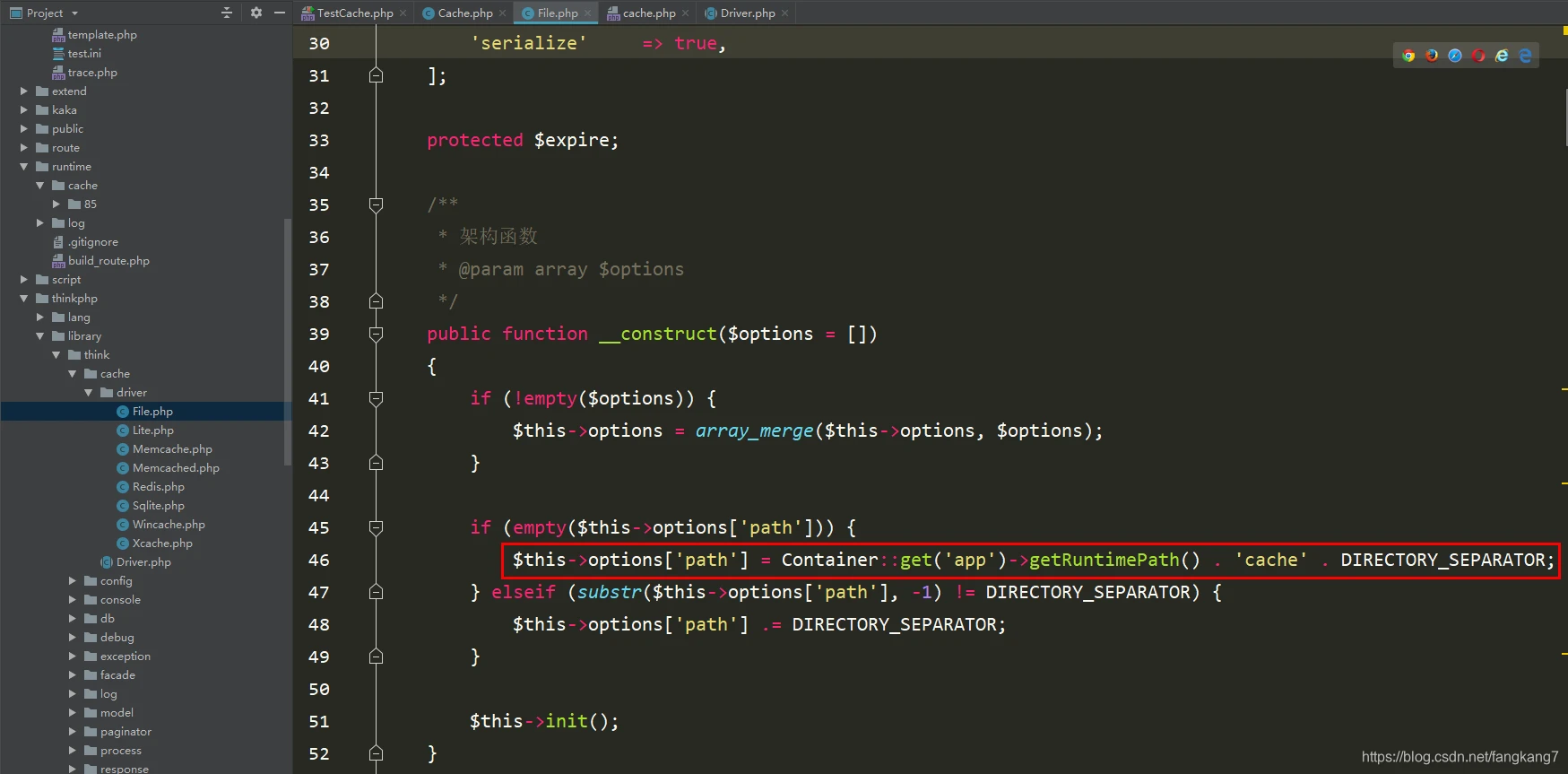Screen dimensions: 1568x774
Task: Expand the extend folder
Action: click(24, 91)
